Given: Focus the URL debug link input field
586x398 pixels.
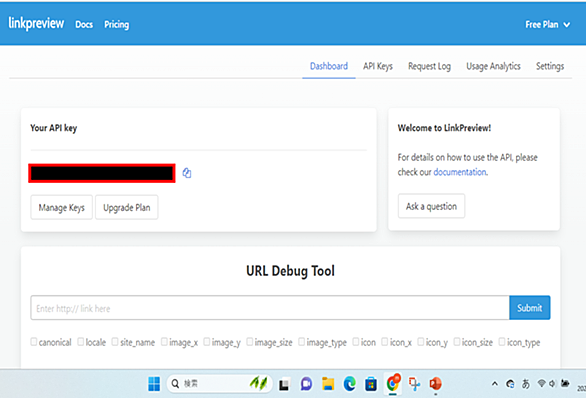Looking at the screenshot, I should pyautogui.click(x=270, y=308).
